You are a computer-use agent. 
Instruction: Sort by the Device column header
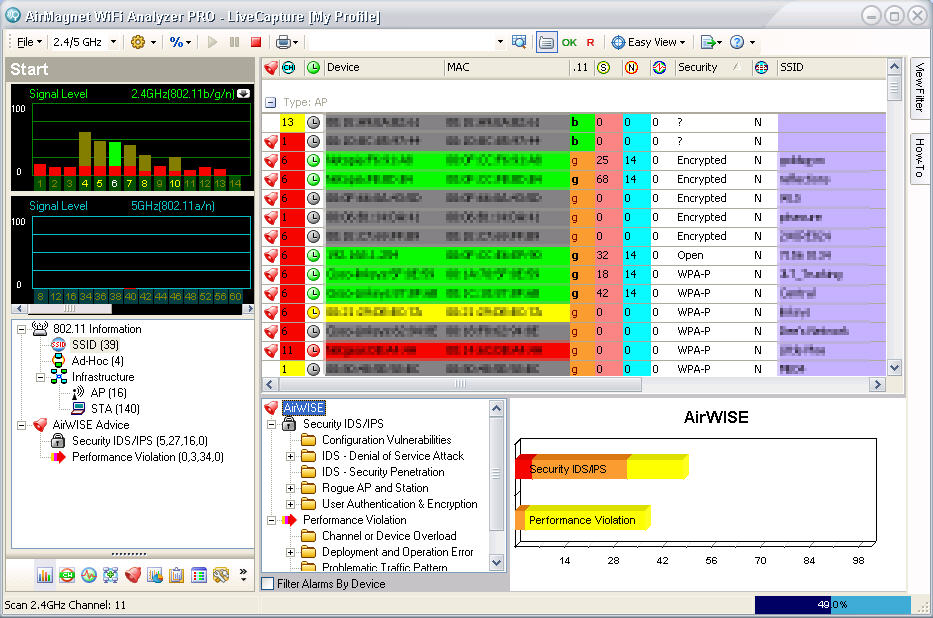click(x=384, y=68)
